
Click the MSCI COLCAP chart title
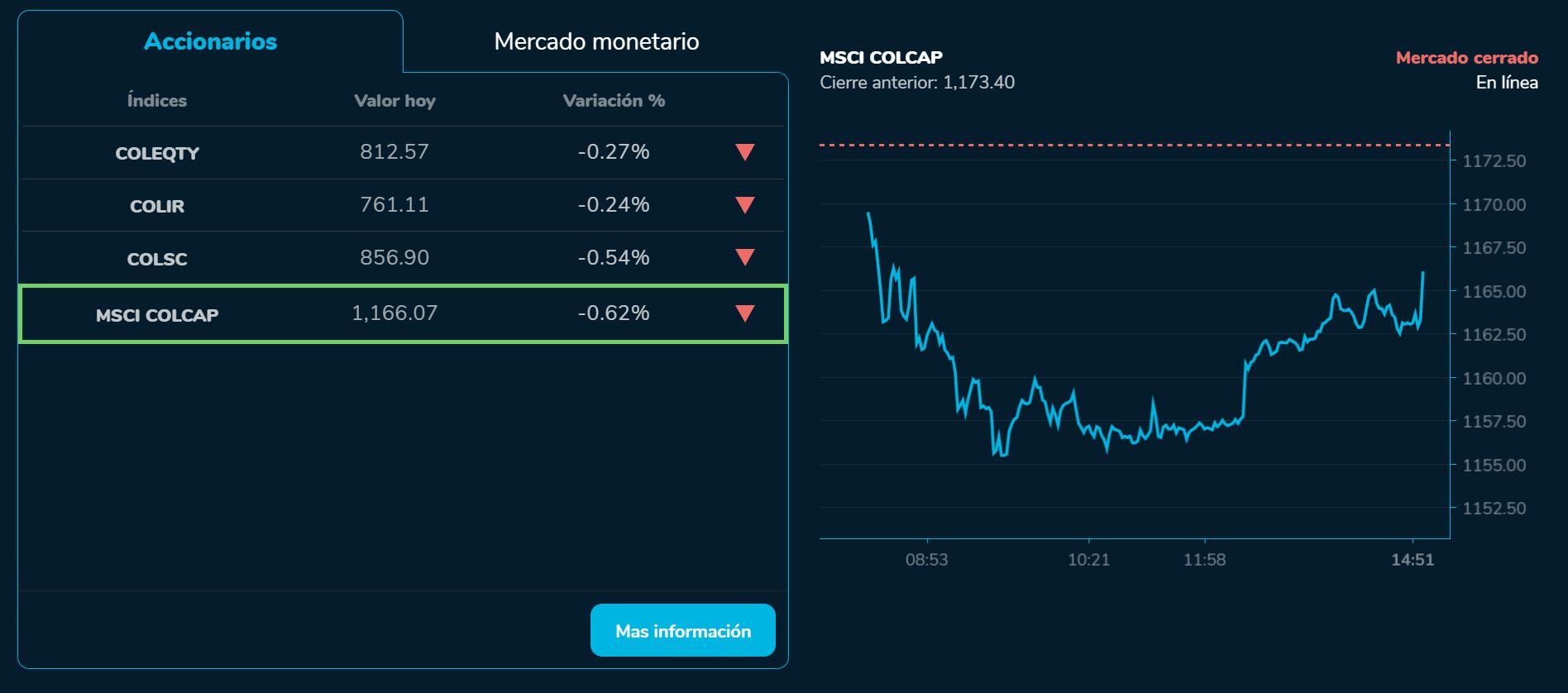pos(881,57)
